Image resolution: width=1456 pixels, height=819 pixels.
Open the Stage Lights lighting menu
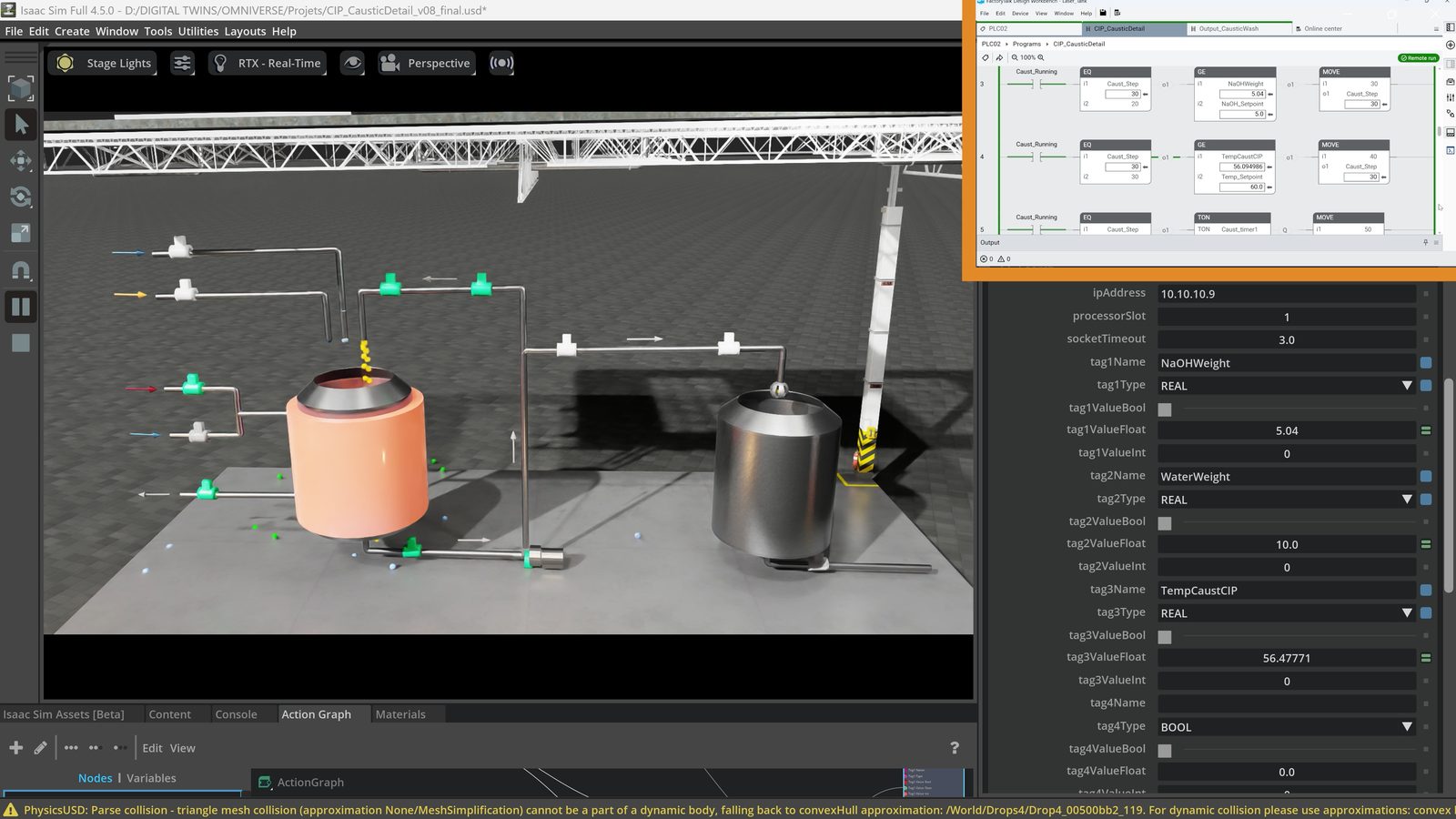pyautogui.click(x=104, y=63)
